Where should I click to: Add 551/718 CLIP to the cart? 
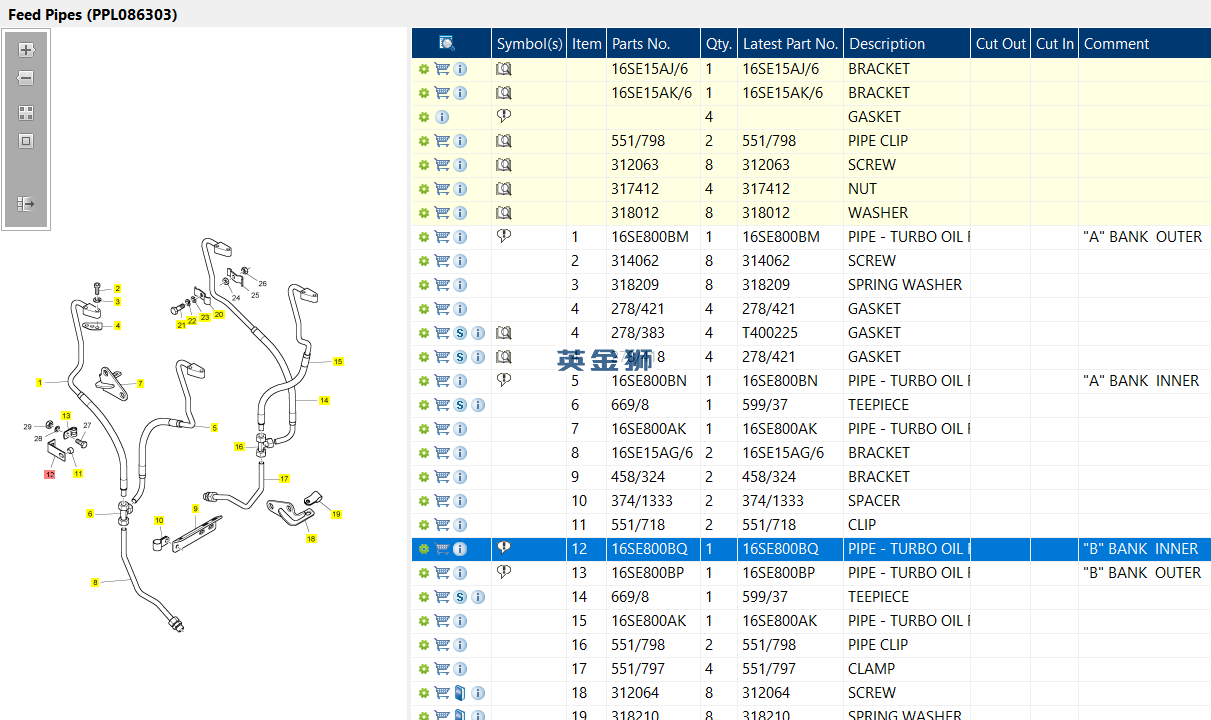tap(441, 525)
